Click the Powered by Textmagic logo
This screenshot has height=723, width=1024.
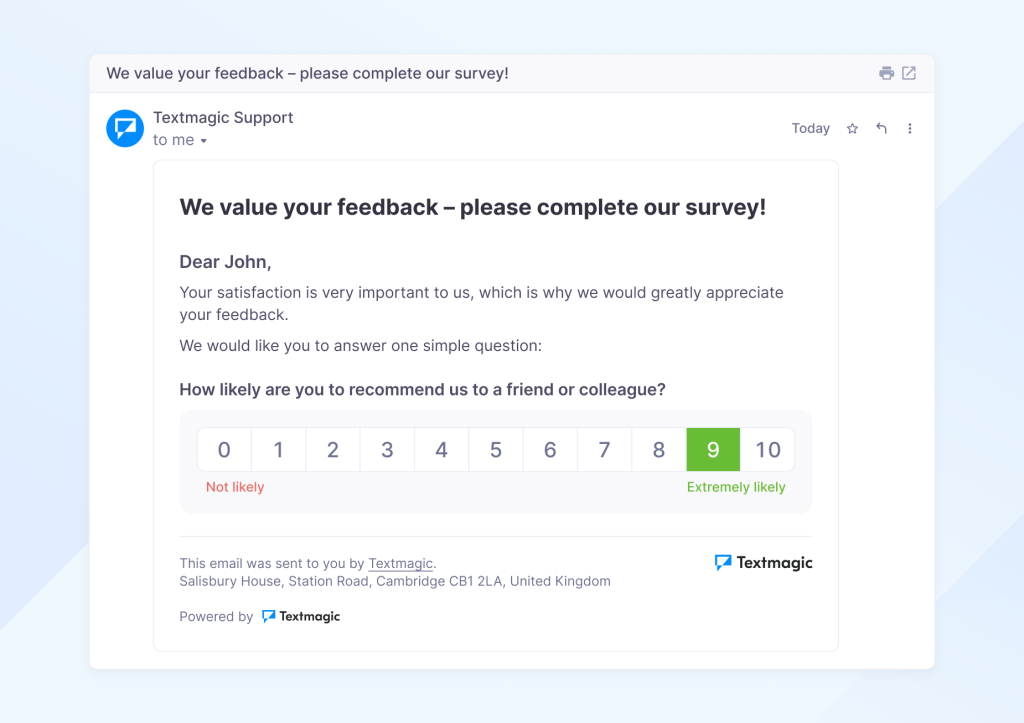pyautogui.click(x=301, y=617)
